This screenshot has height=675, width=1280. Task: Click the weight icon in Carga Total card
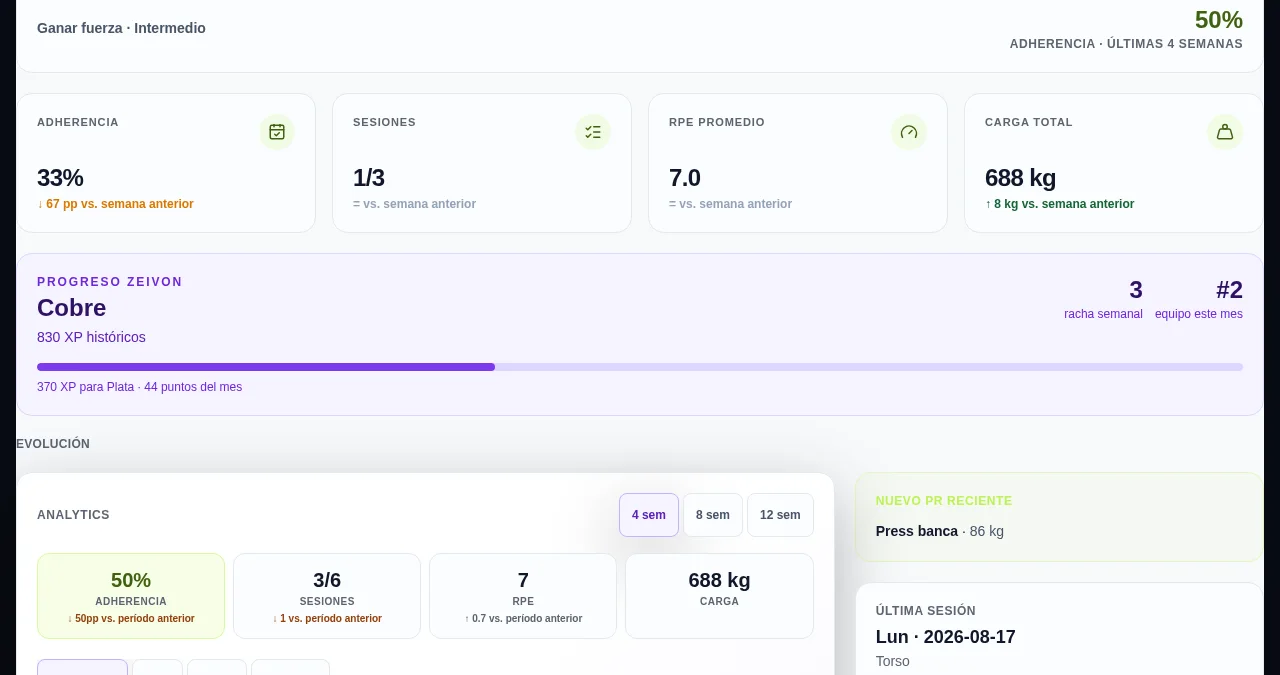pyautogui.click(x=1225, y=132)
